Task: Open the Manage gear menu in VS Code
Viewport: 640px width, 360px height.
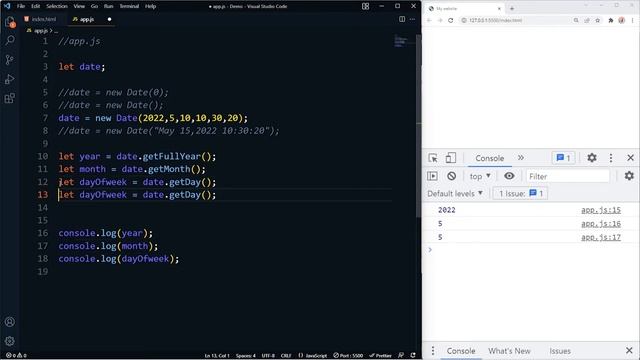Action: pyautogui.click(x=10, y=341)
